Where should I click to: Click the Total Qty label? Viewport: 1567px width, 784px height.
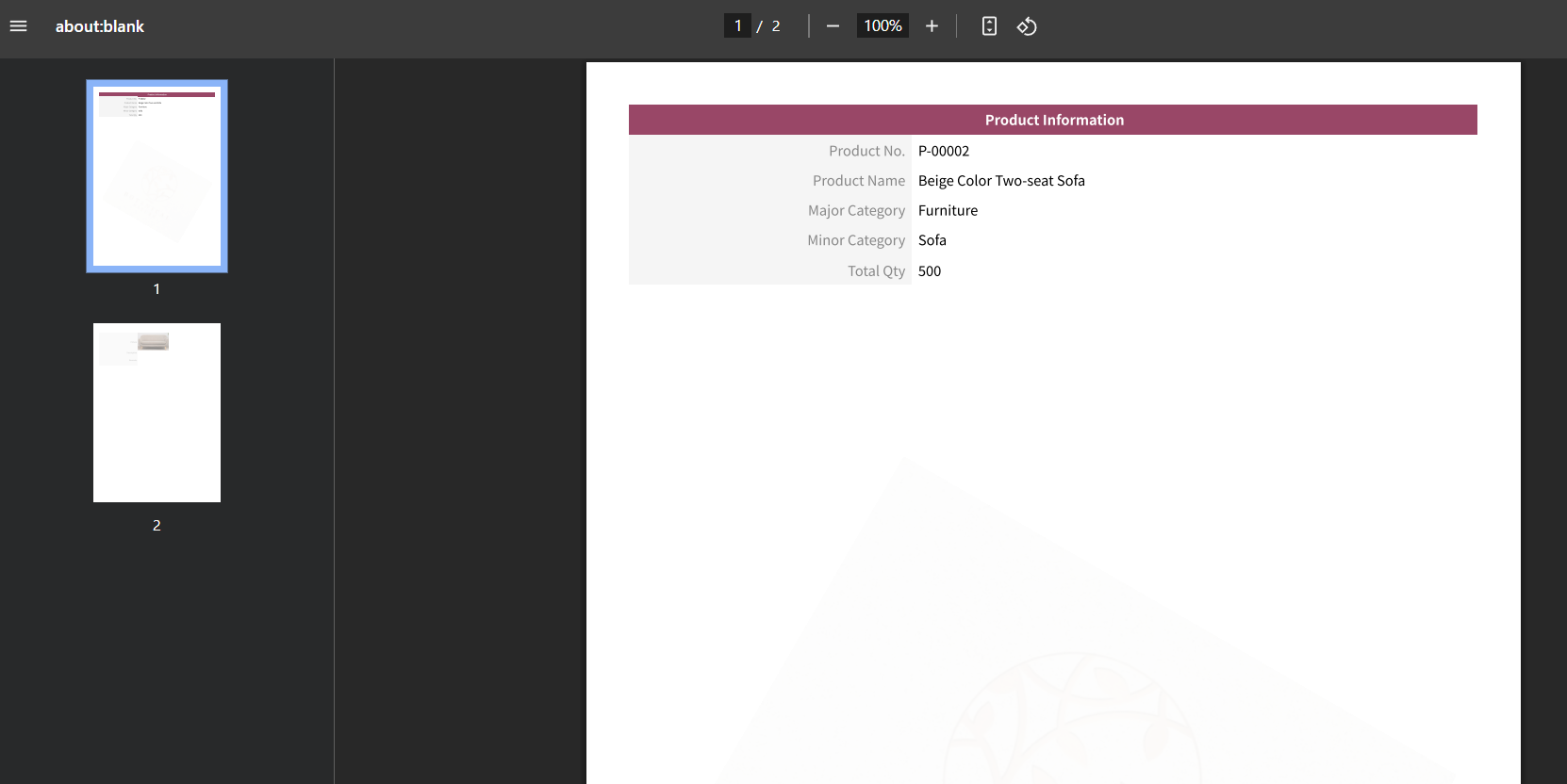876,271
